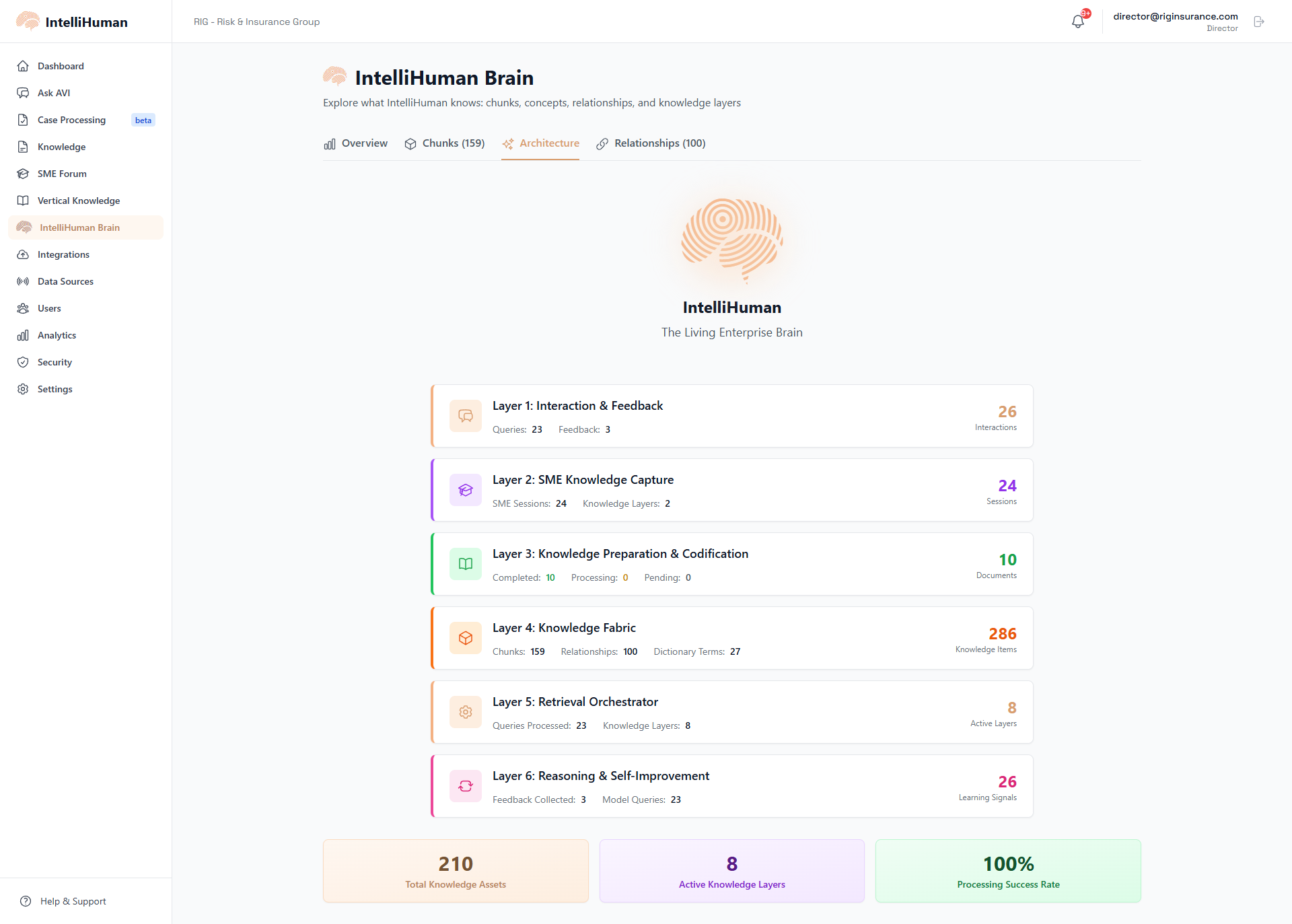Open Help & Support link
Image resolution: width=1292 pixels, height=924 pixels.
[x=73, y=901]
